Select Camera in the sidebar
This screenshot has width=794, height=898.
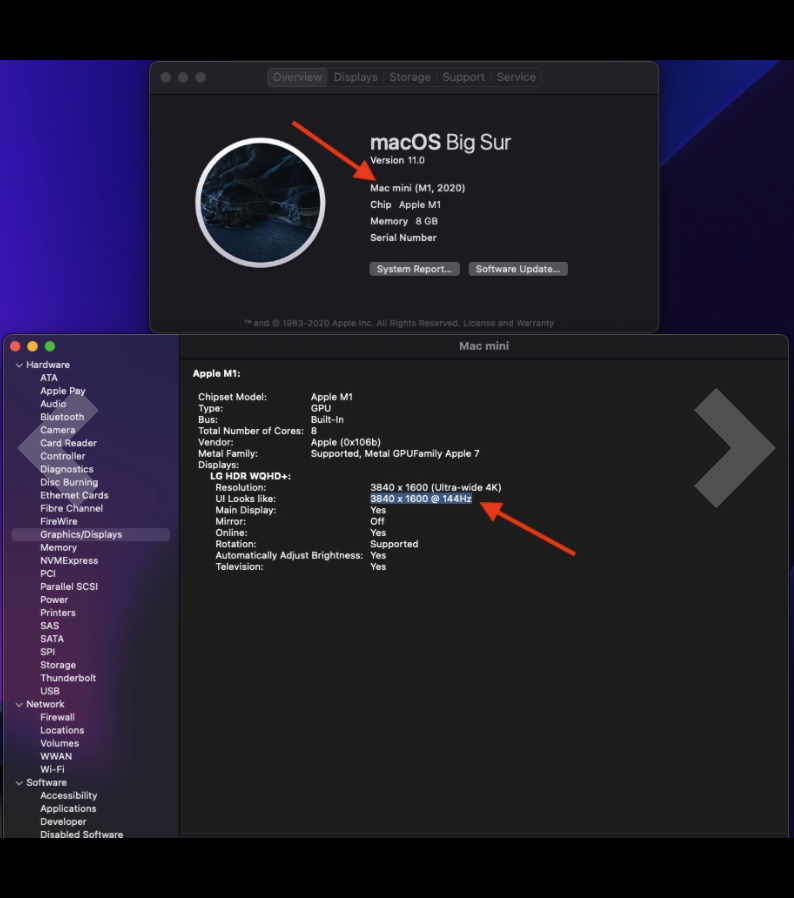click(57, 430)
